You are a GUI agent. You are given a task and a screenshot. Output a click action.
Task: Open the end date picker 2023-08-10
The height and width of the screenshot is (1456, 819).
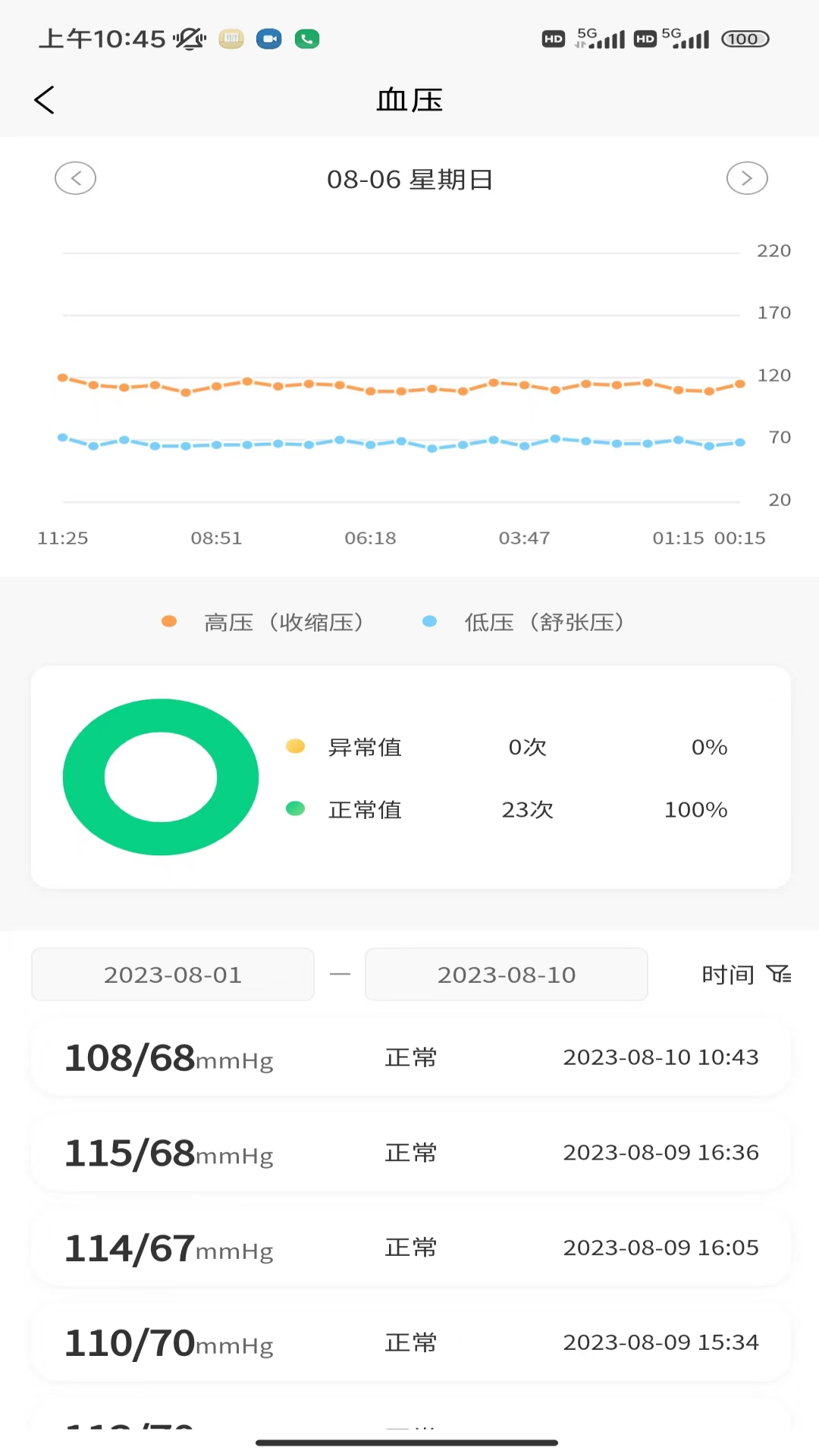[x=507, y=974]
